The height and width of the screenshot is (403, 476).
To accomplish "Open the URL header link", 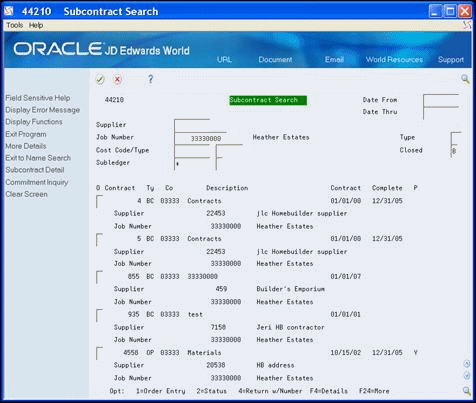I will (224, 60).
